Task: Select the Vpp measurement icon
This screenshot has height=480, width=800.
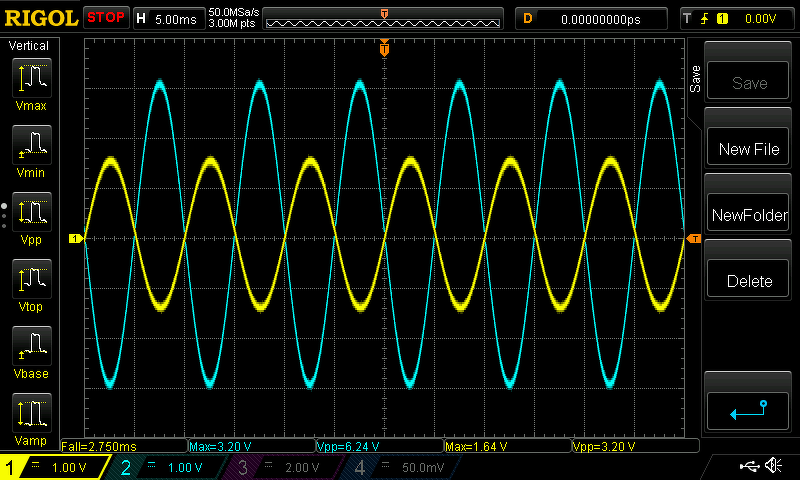Action: click(x=32, y=212)
